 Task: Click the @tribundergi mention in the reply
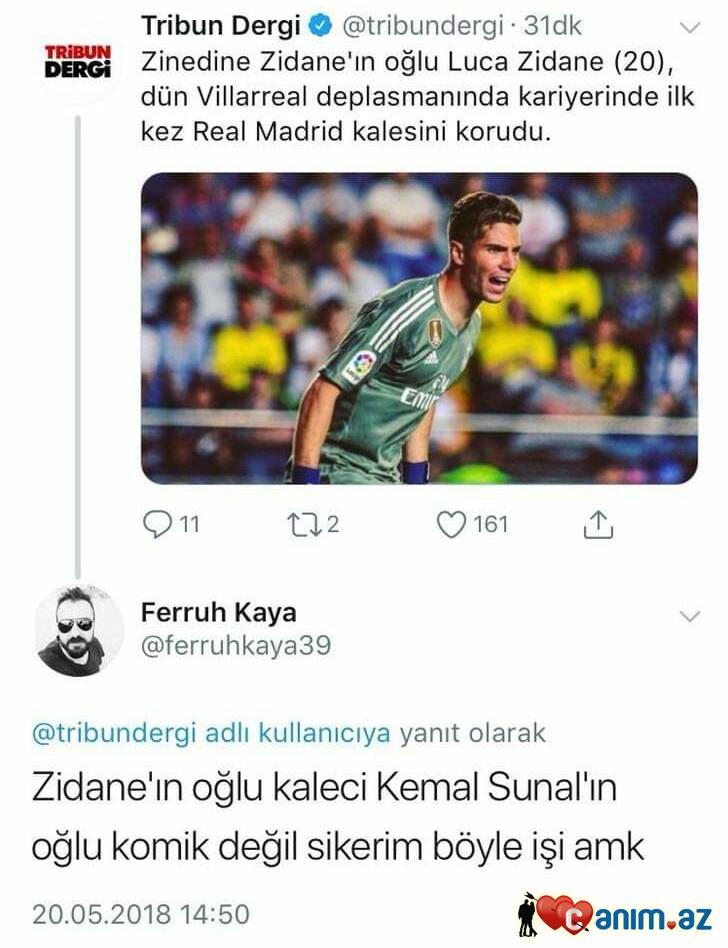[113, 733]
